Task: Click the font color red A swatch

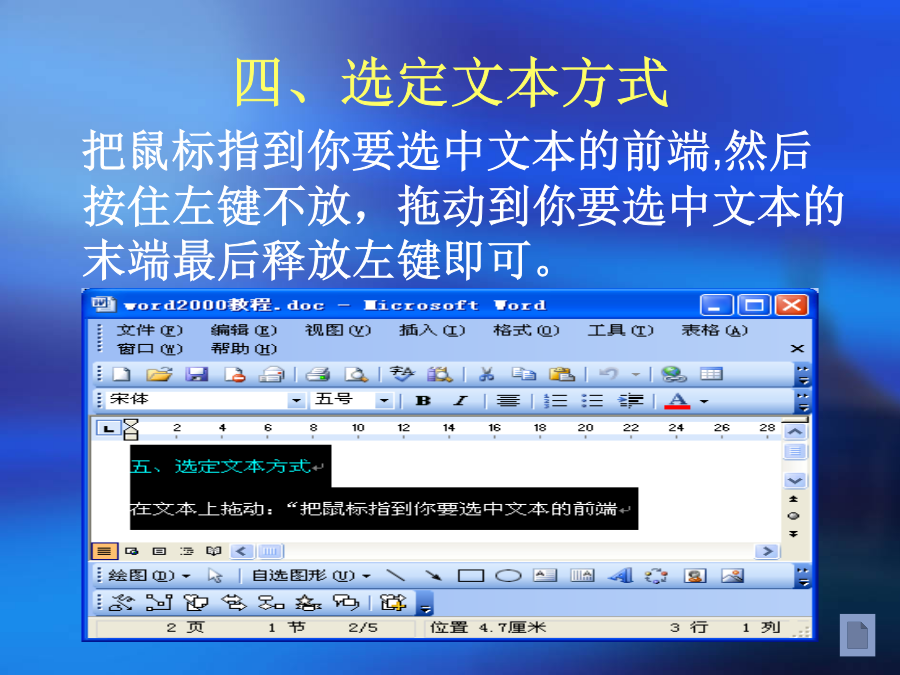Action: coord(677,401)
